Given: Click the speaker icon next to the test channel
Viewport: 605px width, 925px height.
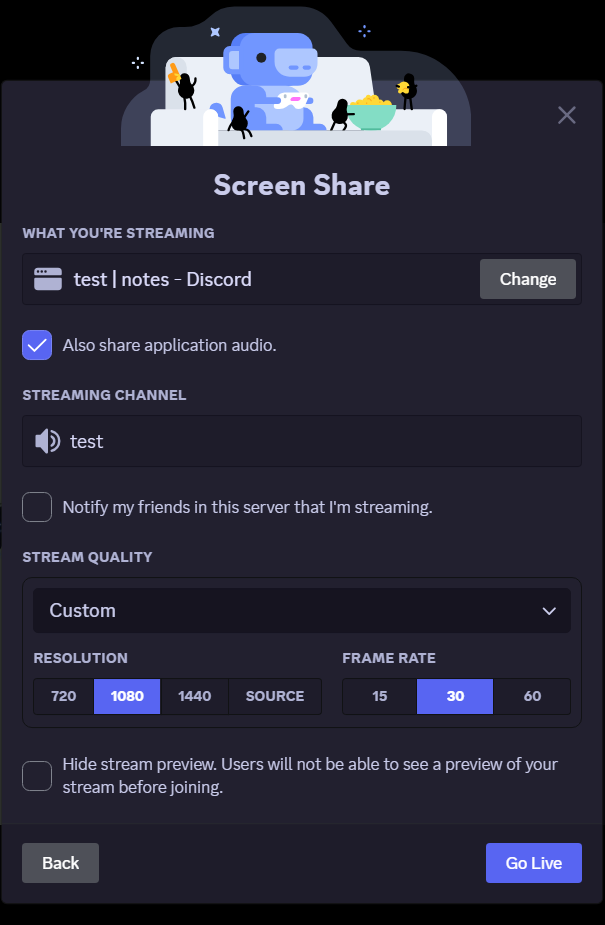Looking at the screenshot, I should [45, 440].
